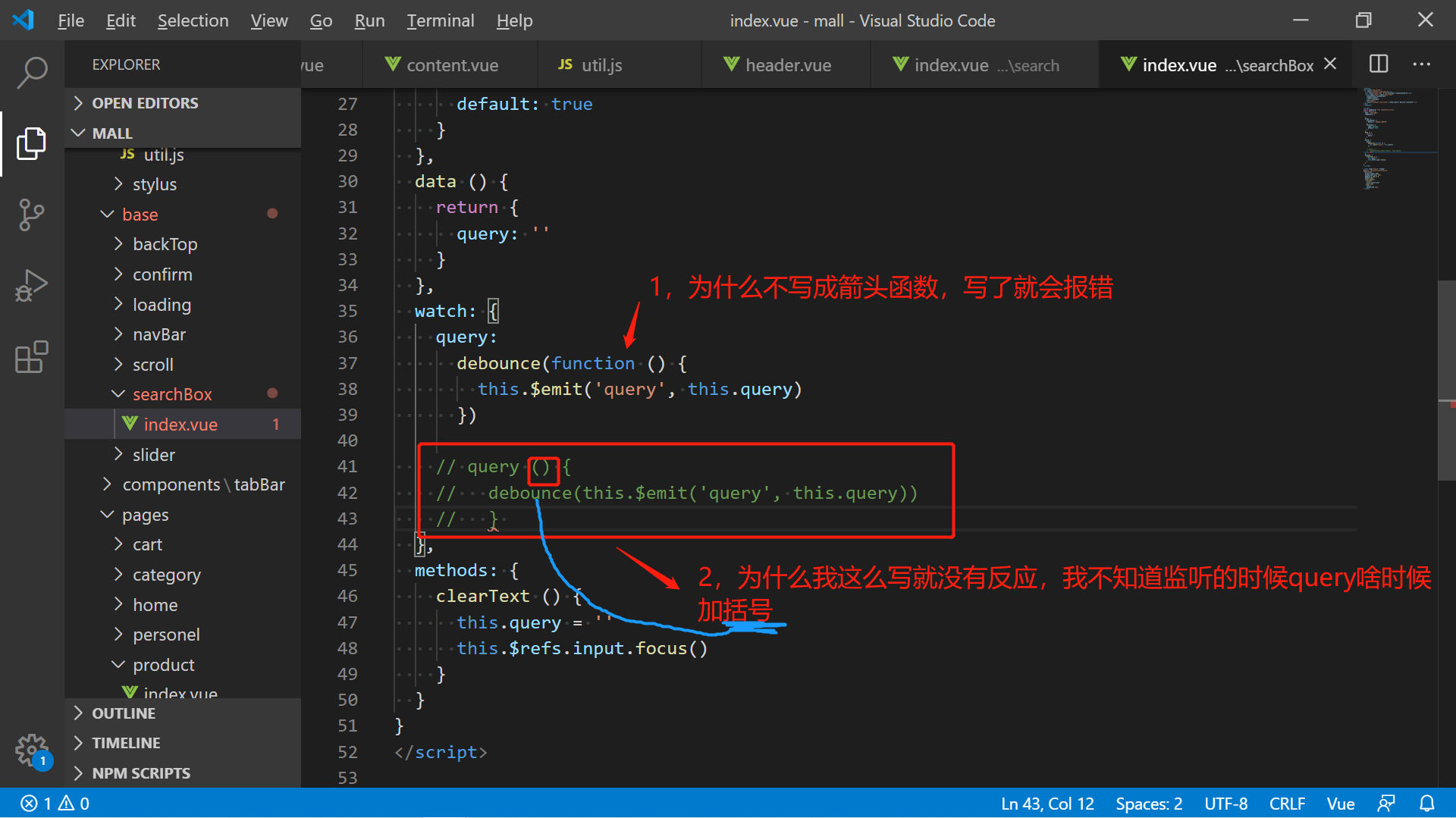Screen dimensions: 1456x818
Task: Switch to the header.vue tab
Action: (786, 65)
